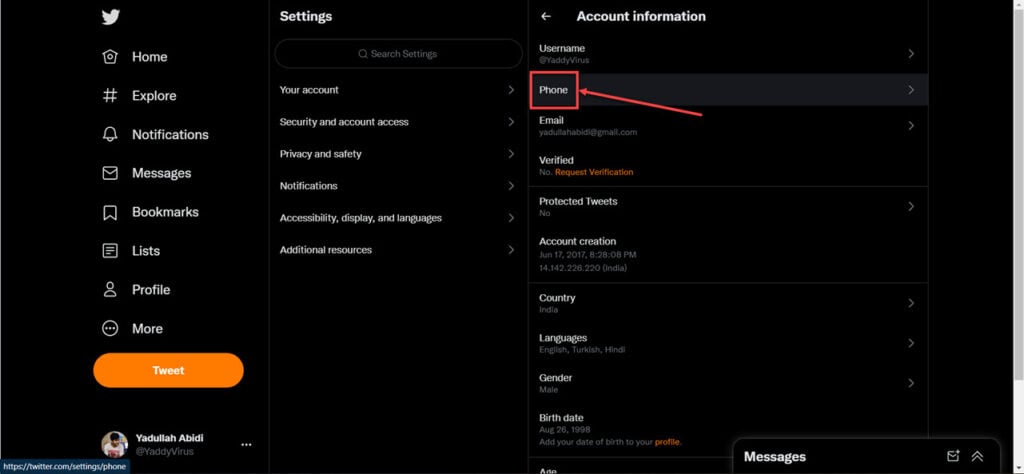Click the Twitter bird logo
The image size is (1024, 474).
pyautogui.click(x=110, y=17)
